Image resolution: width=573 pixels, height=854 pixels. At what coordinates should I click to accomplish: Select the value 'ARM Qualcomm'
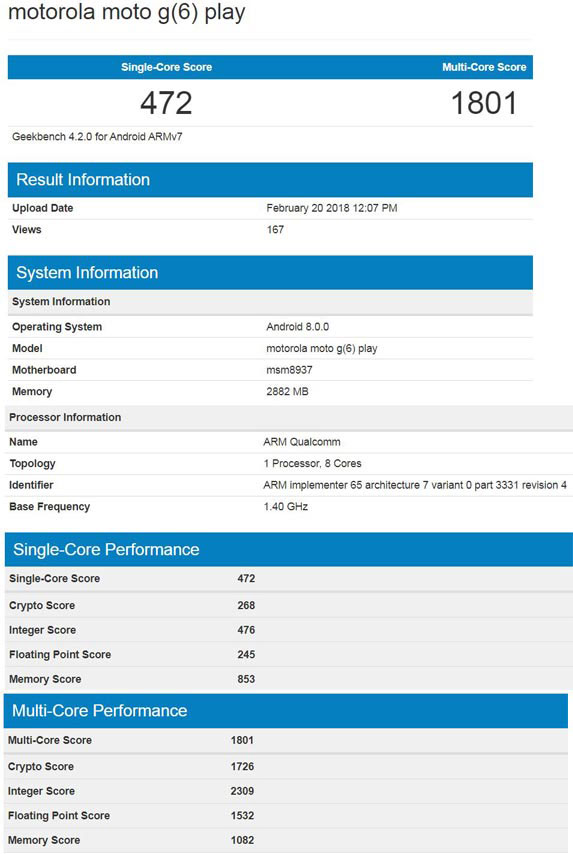tap(302, 442)
